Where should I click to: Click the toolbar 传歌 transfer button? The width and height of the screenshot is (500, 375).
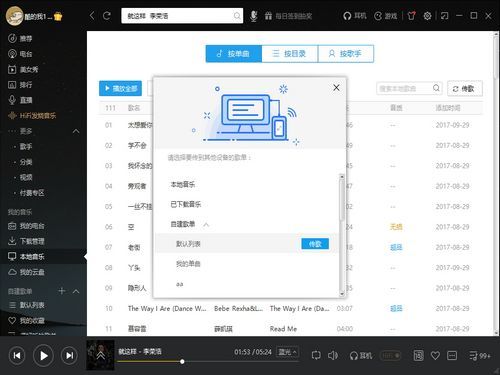[465, 88]
